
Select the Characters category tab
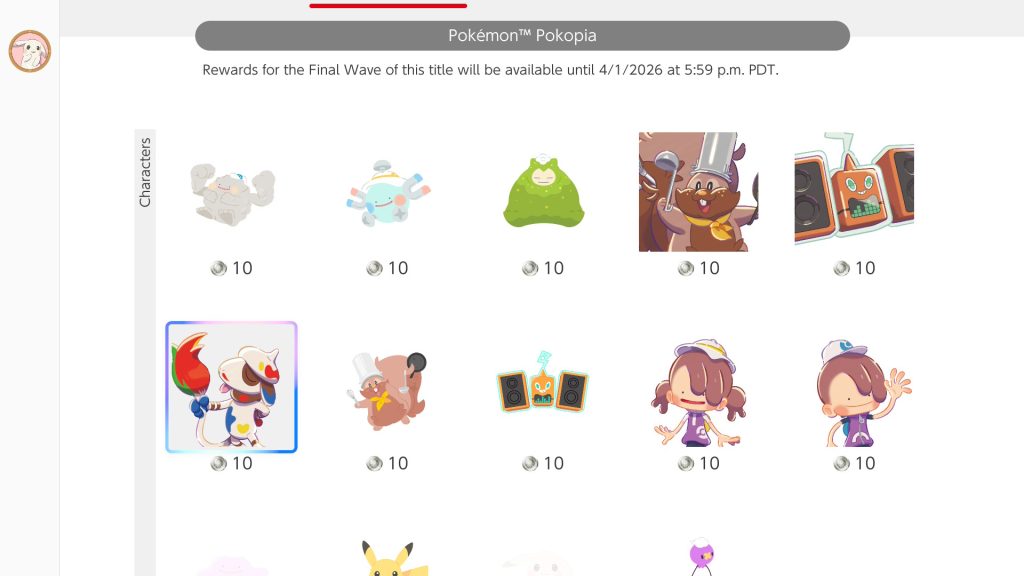pyautogui.click(x=145, y=172)
